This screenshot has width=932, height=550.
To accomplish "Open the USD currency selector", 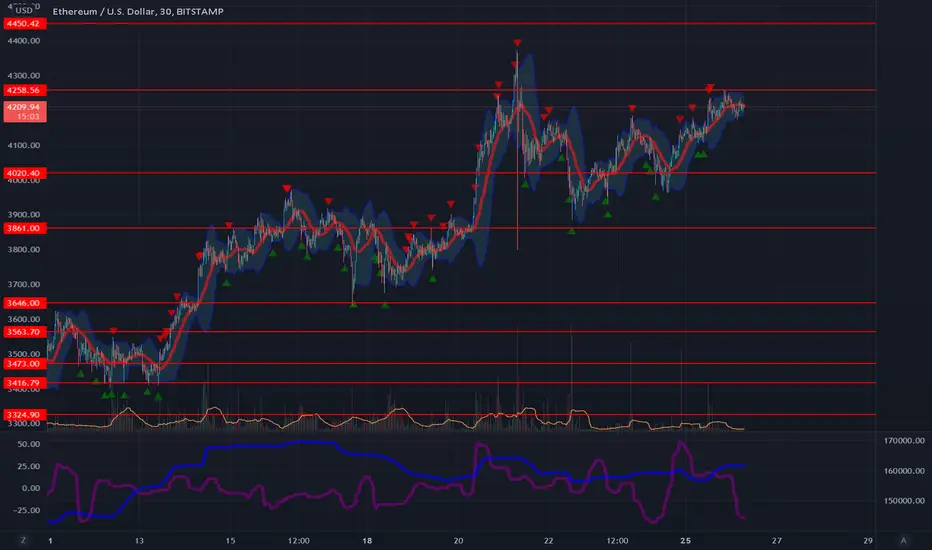I will [24, 10].
